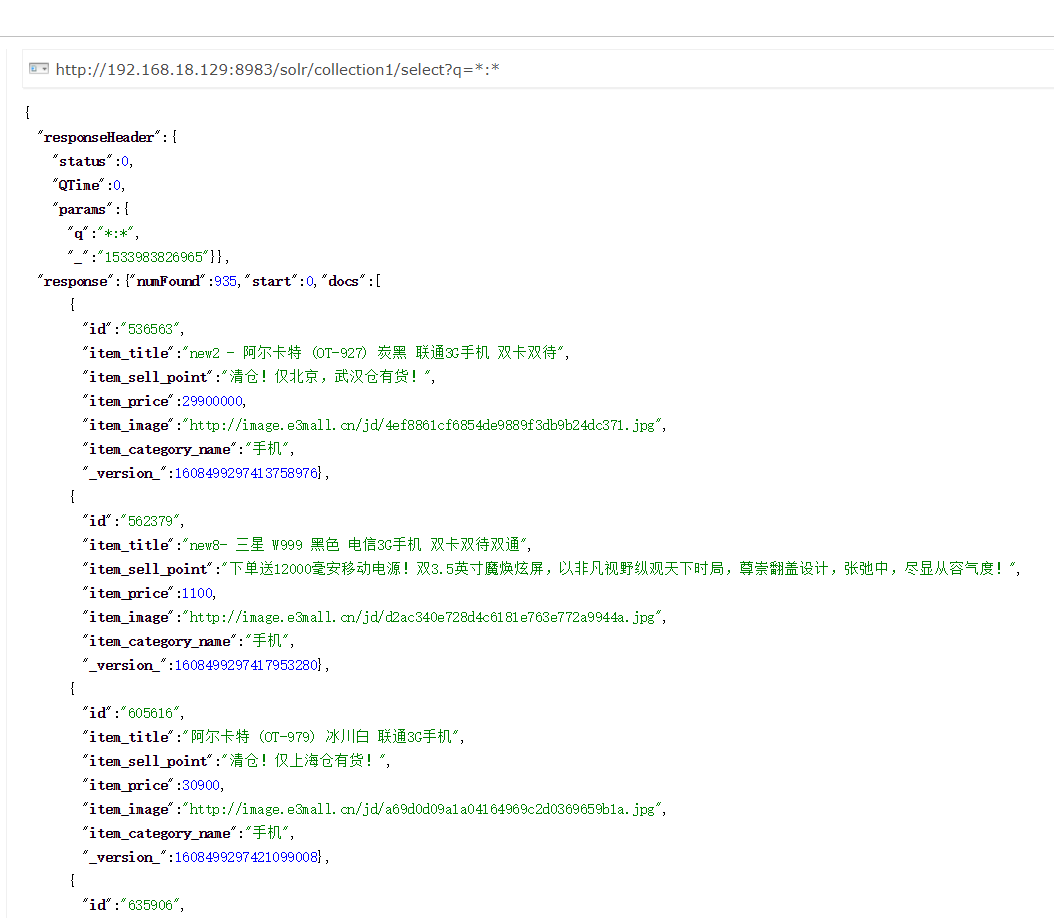Click the image URL ending in 369659b1a.jpg
This screenshot has height=918, width=1054.
[x=421, y=809]
